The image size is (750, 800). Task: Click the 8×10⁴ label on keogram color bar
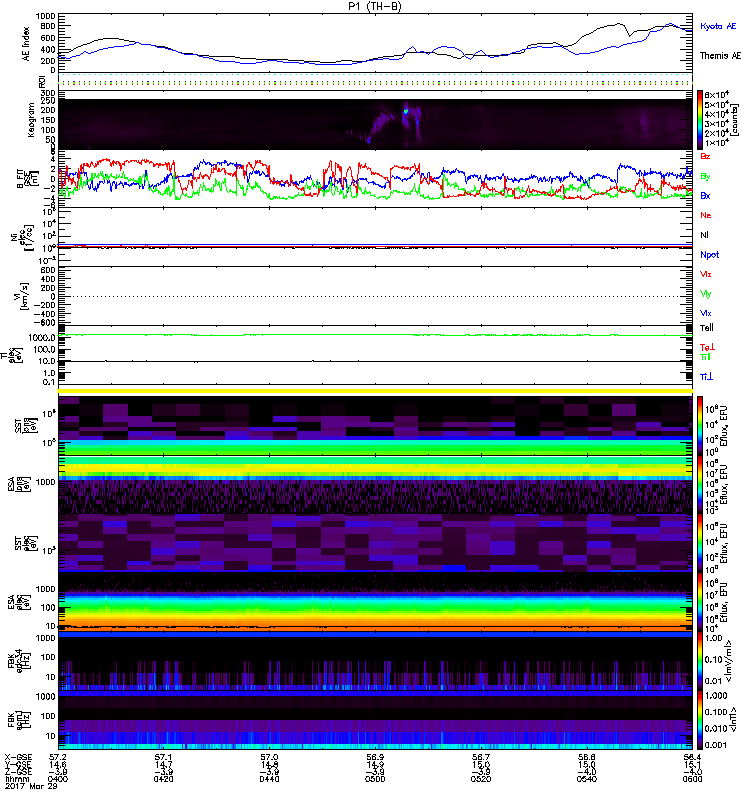717,95
